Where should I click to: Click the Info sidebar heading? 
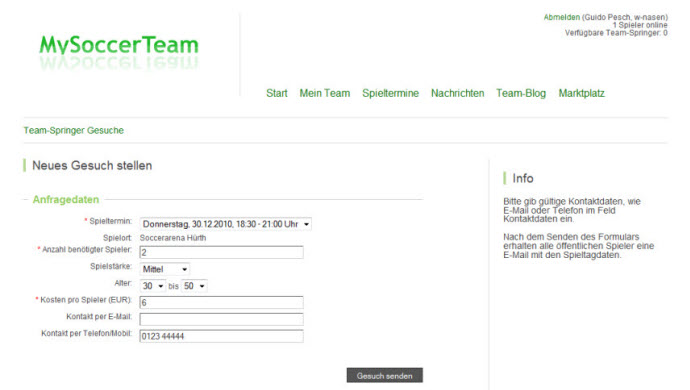click(523, 178)
